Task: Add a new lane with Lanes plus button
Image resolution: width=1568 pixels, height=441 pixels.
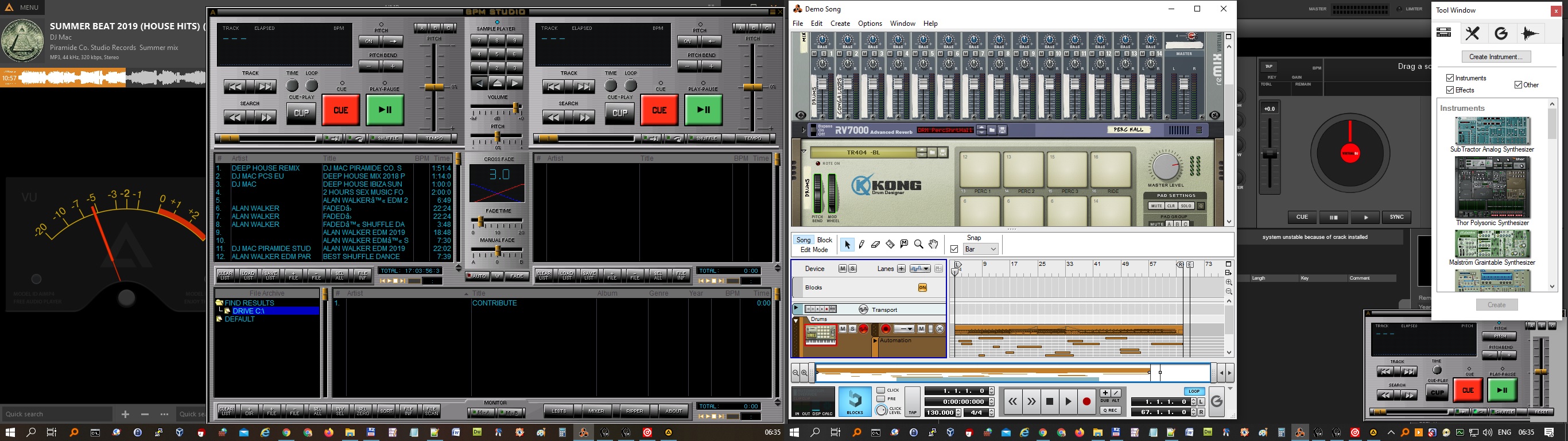Action: point(901,269)
